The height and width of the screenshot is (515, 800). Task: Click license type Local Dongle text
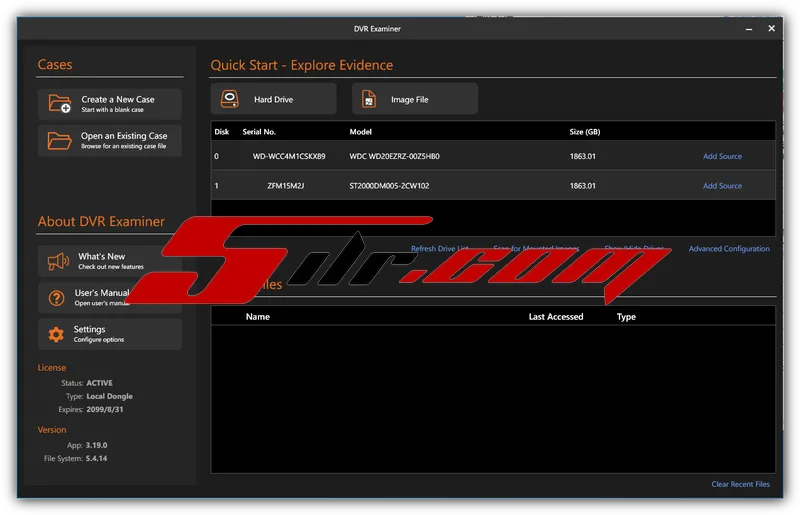[x=109, y=396]
